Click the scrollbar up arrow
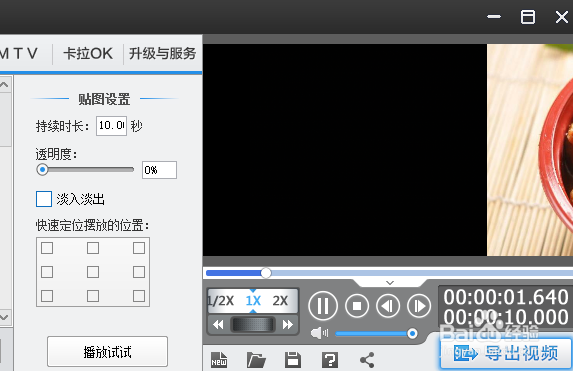573x371 pixels. (4, 85)
